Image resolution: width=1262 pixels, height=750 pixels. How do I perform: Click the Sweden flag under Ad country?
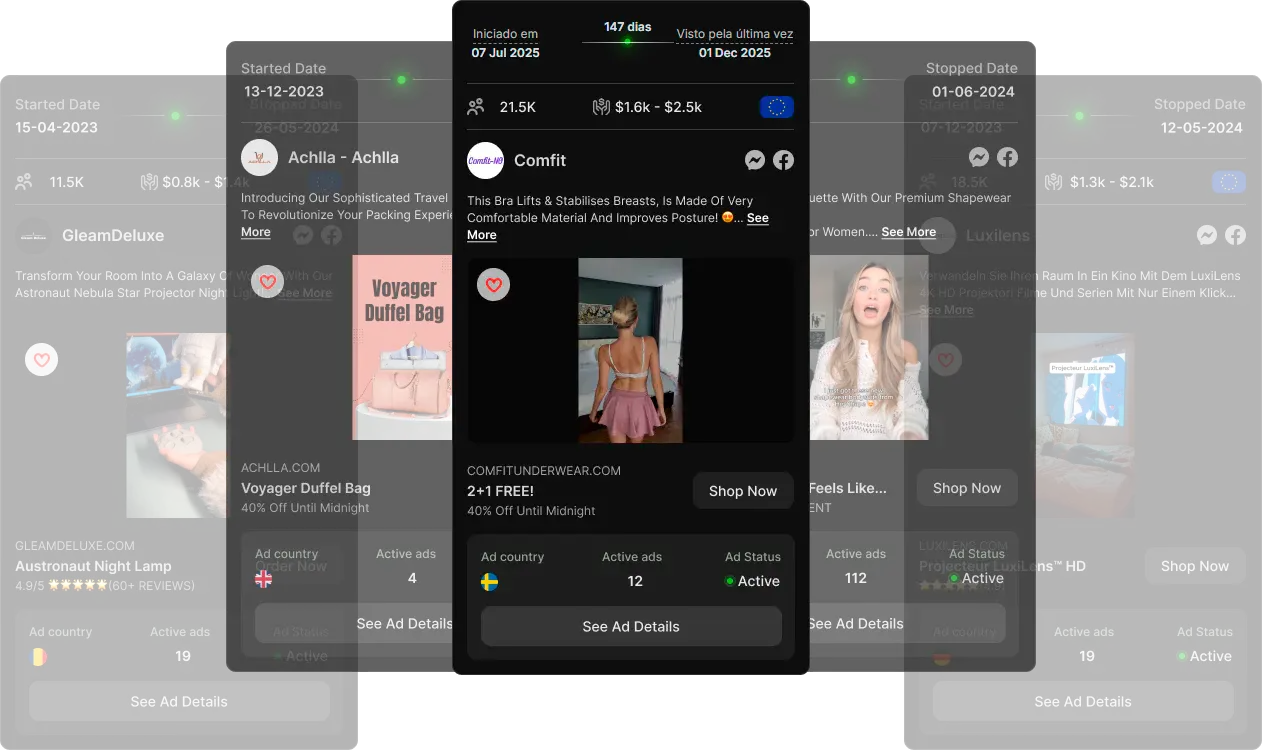pos(490,582)
